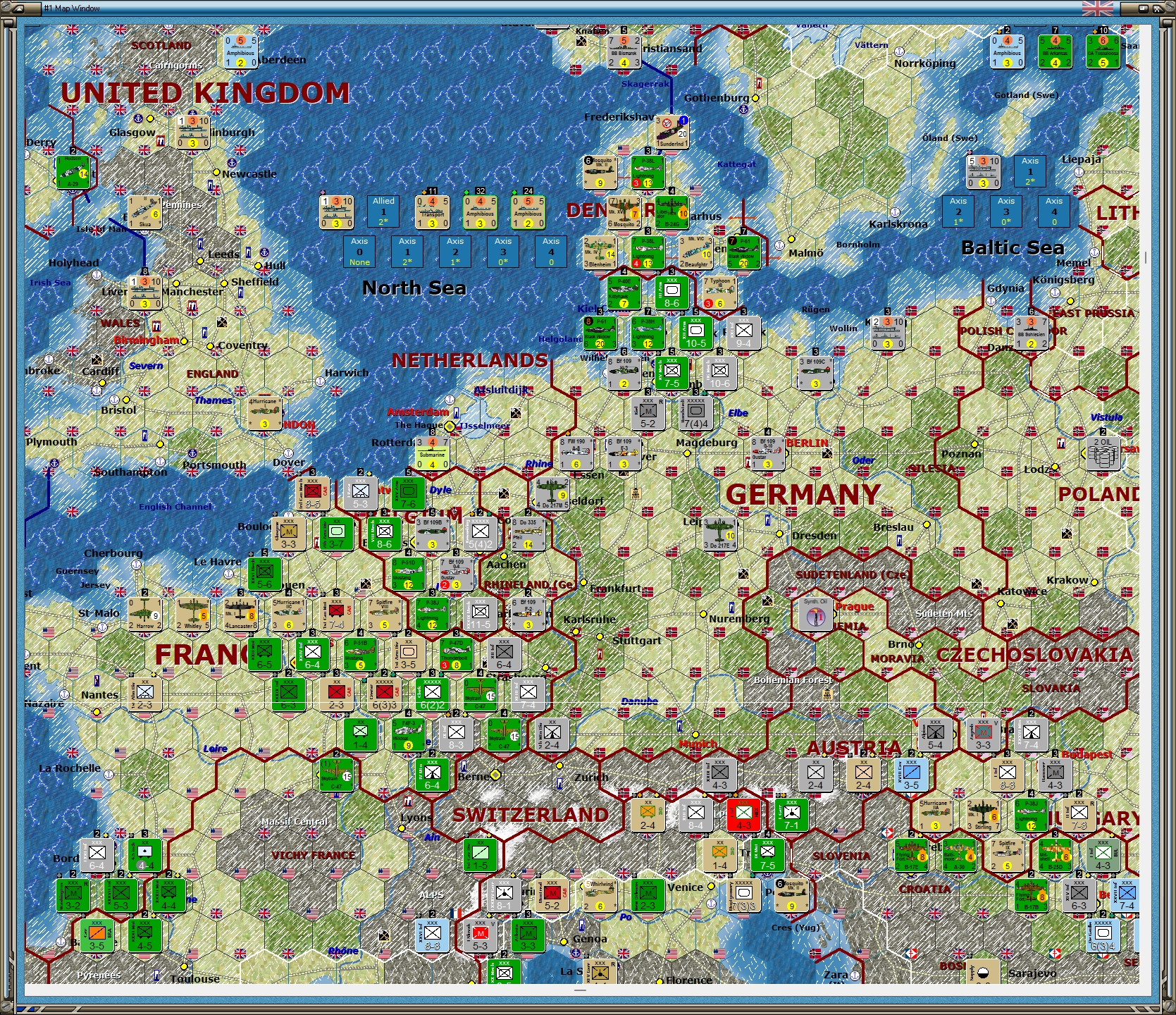Select the I Para 5-3 airborne unit
1176x1015 pixels.
[x=360, y=493]
